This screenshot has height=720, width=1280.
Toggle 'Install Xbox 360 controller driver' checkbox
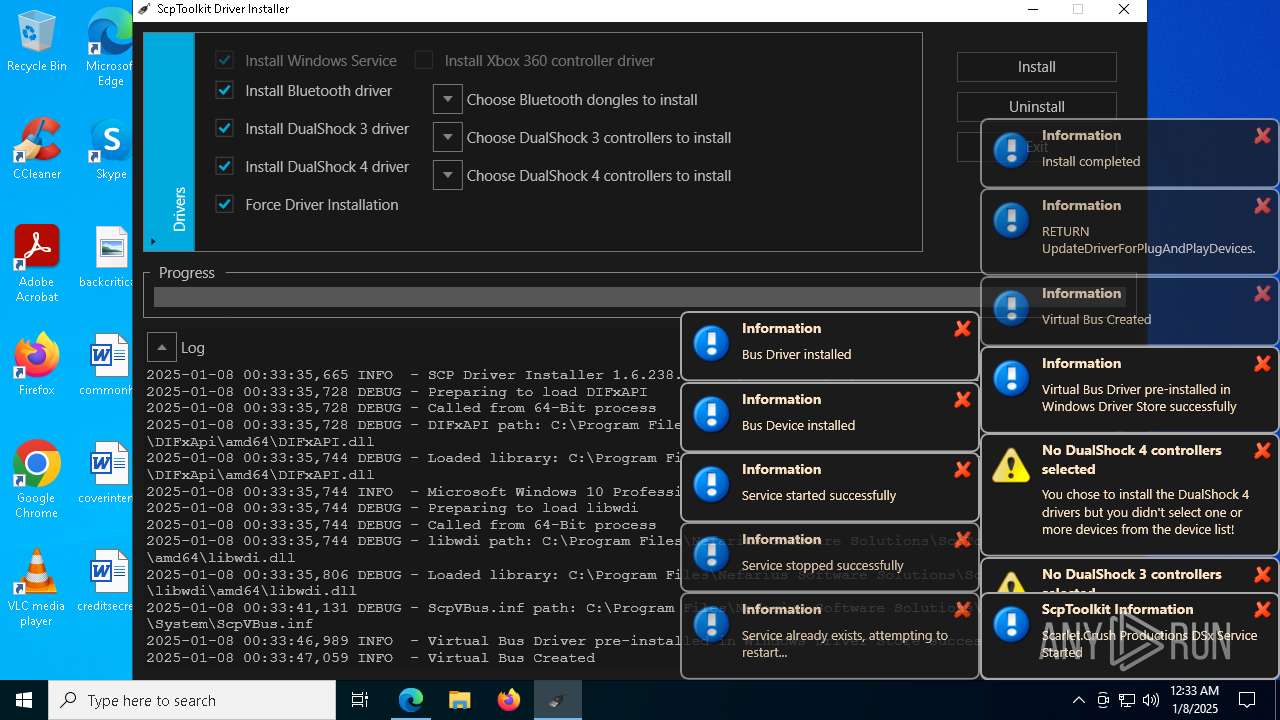click(424, 61)
